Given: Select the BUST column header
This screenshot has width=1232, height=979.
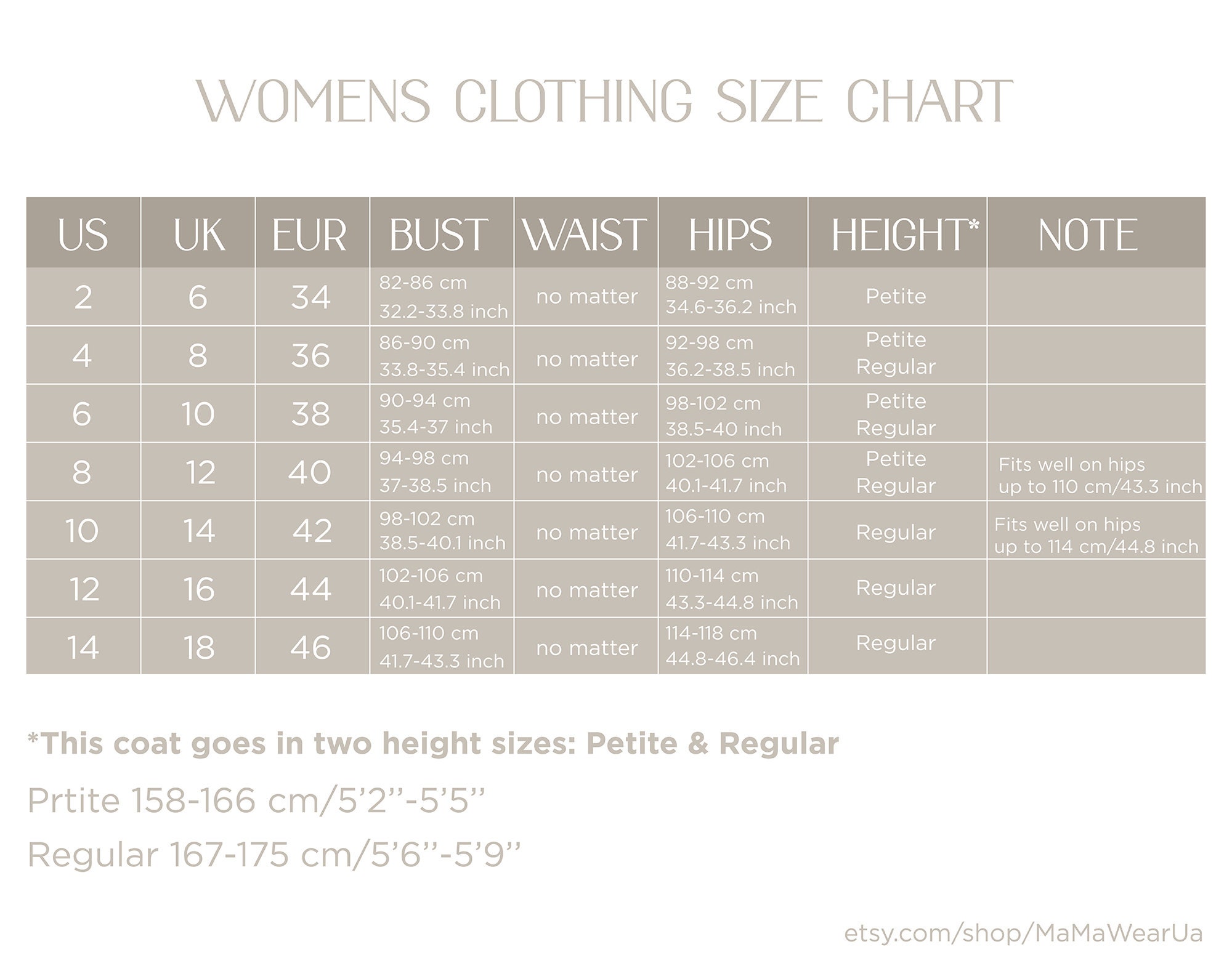Looking at the screenshot, I should coord(442,233).
